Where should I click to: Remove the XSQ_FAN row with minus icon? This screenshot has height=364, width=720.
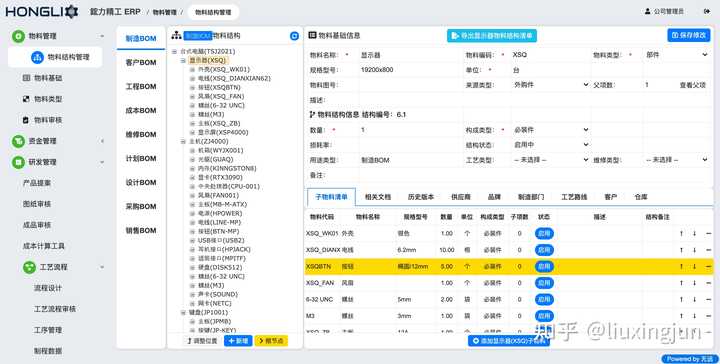[708, 283]
